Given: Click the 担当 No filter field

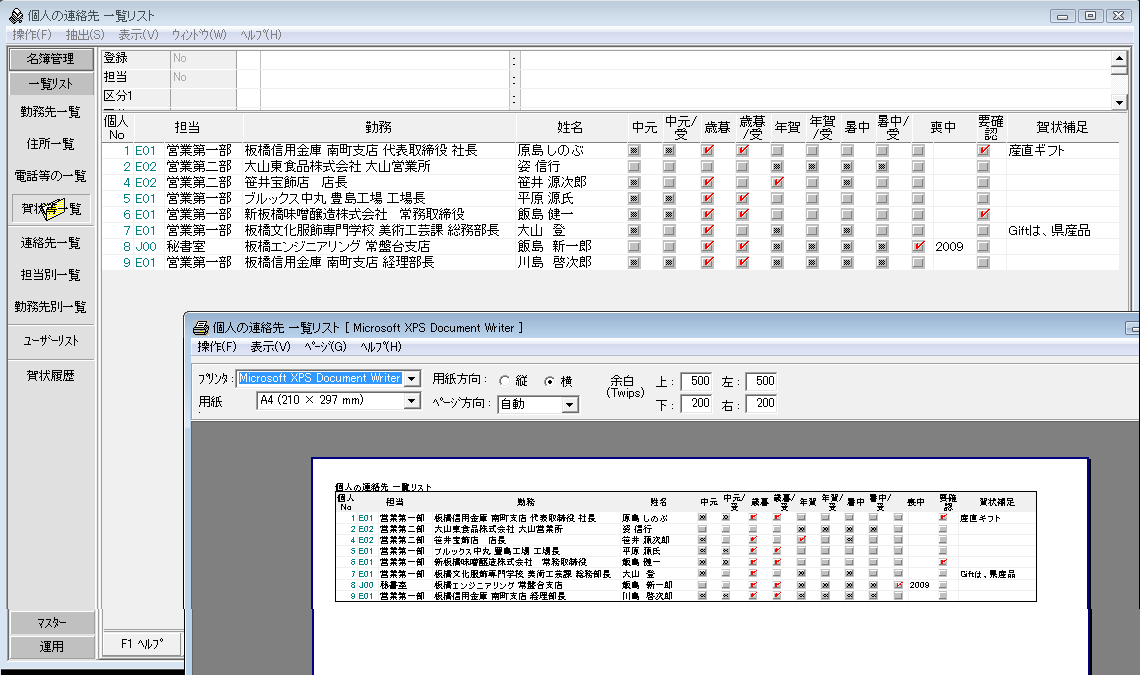Looking at the screenshot, I should (x=204, y=77).
